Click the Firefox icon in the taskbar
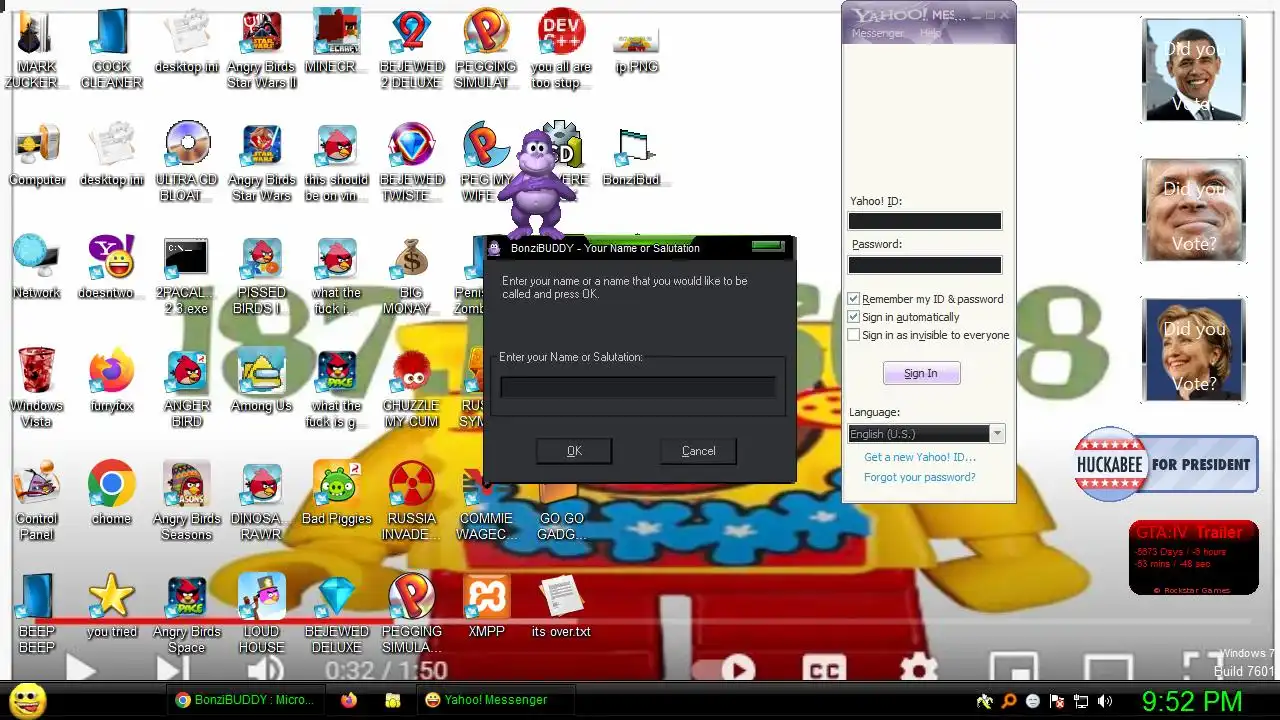Viewport: 1280px width, 720px height. (349, 700)
